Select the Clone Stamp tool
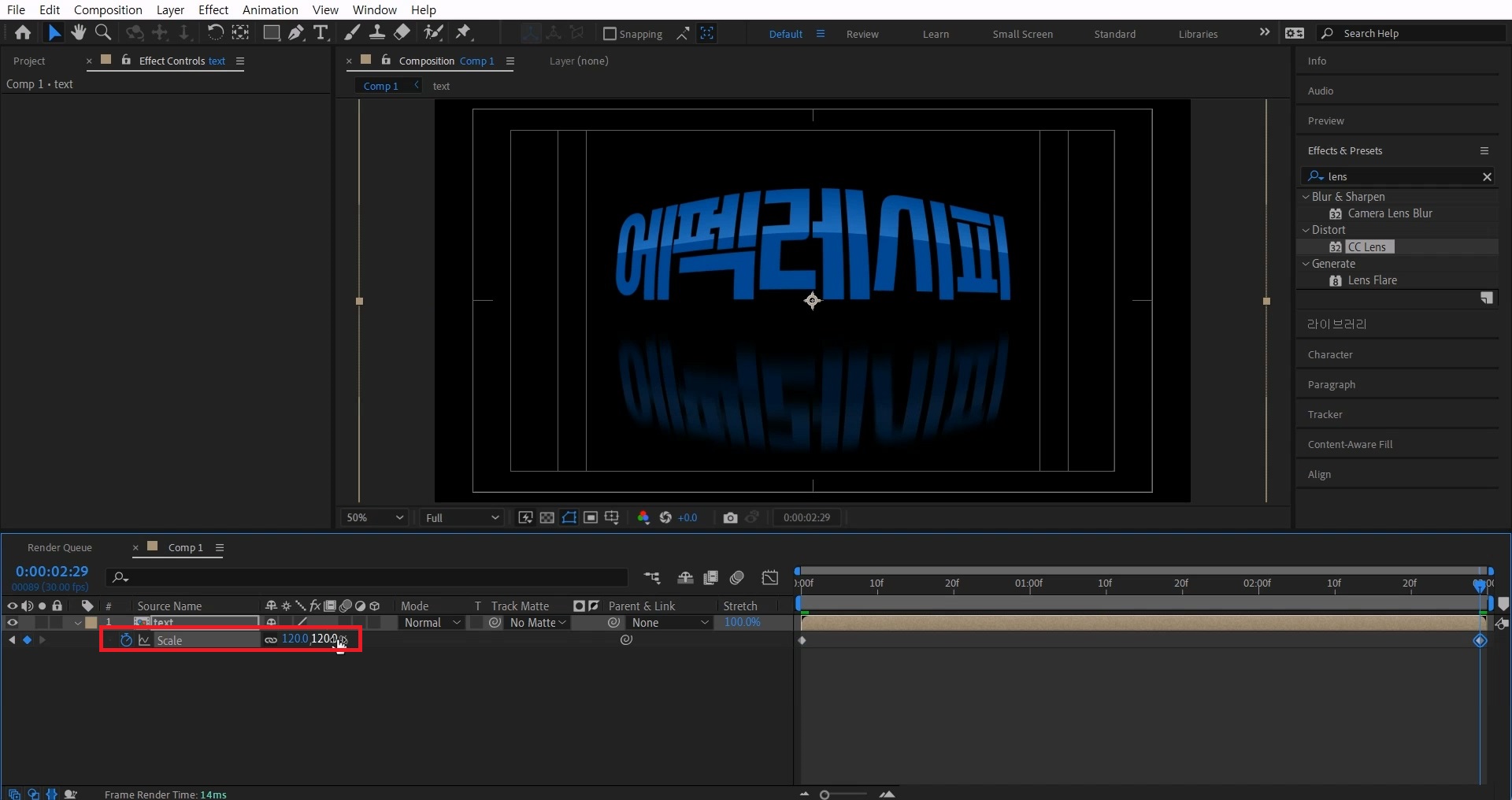Image resolution: width=1512 pixels, height=800 pixels. click(377, 32)
